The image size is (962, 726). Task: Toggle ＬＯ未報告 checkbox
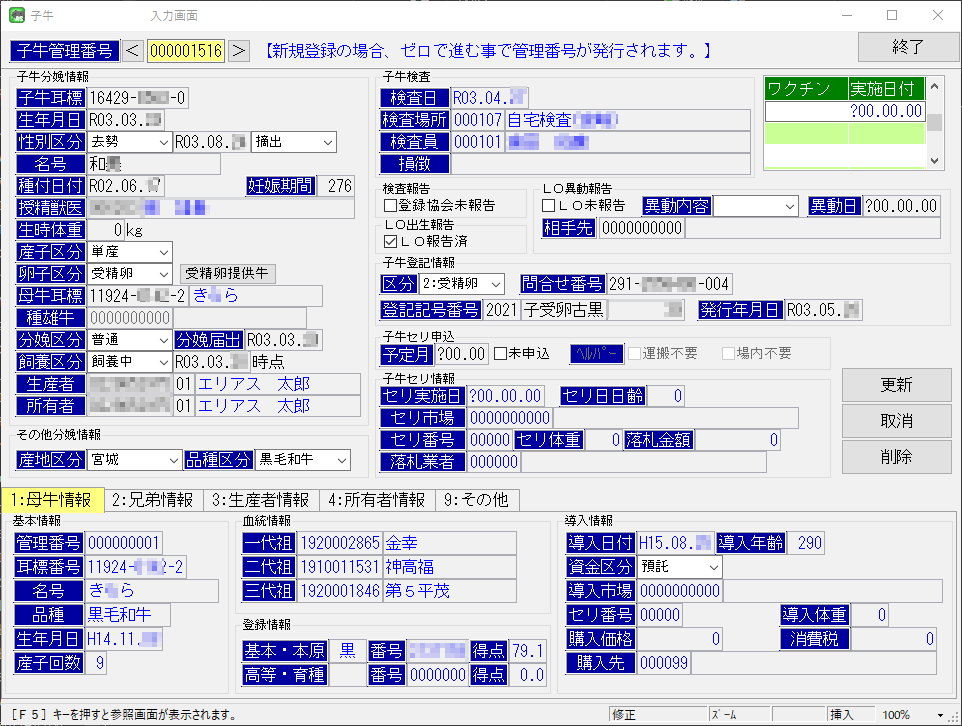tap(548, 205)
